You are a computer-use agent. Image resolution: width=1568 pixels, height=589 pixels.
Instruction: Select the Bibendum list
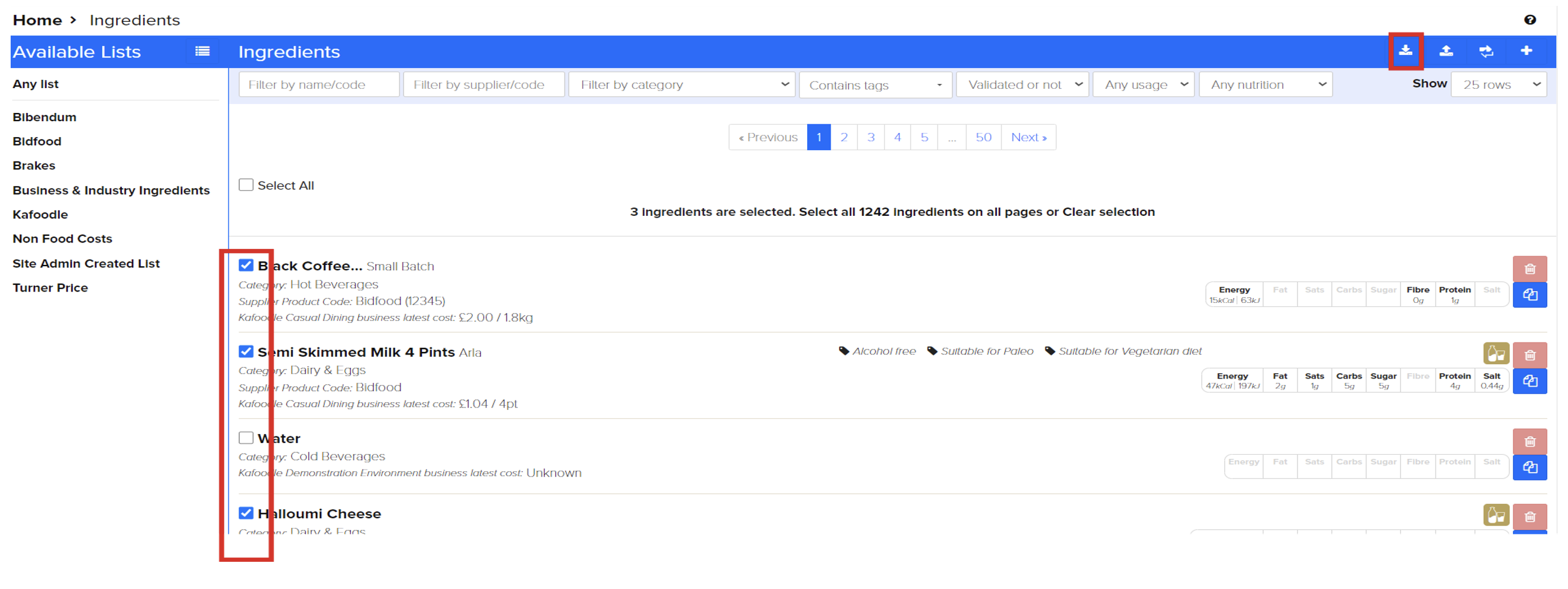(x=44, y=117)
